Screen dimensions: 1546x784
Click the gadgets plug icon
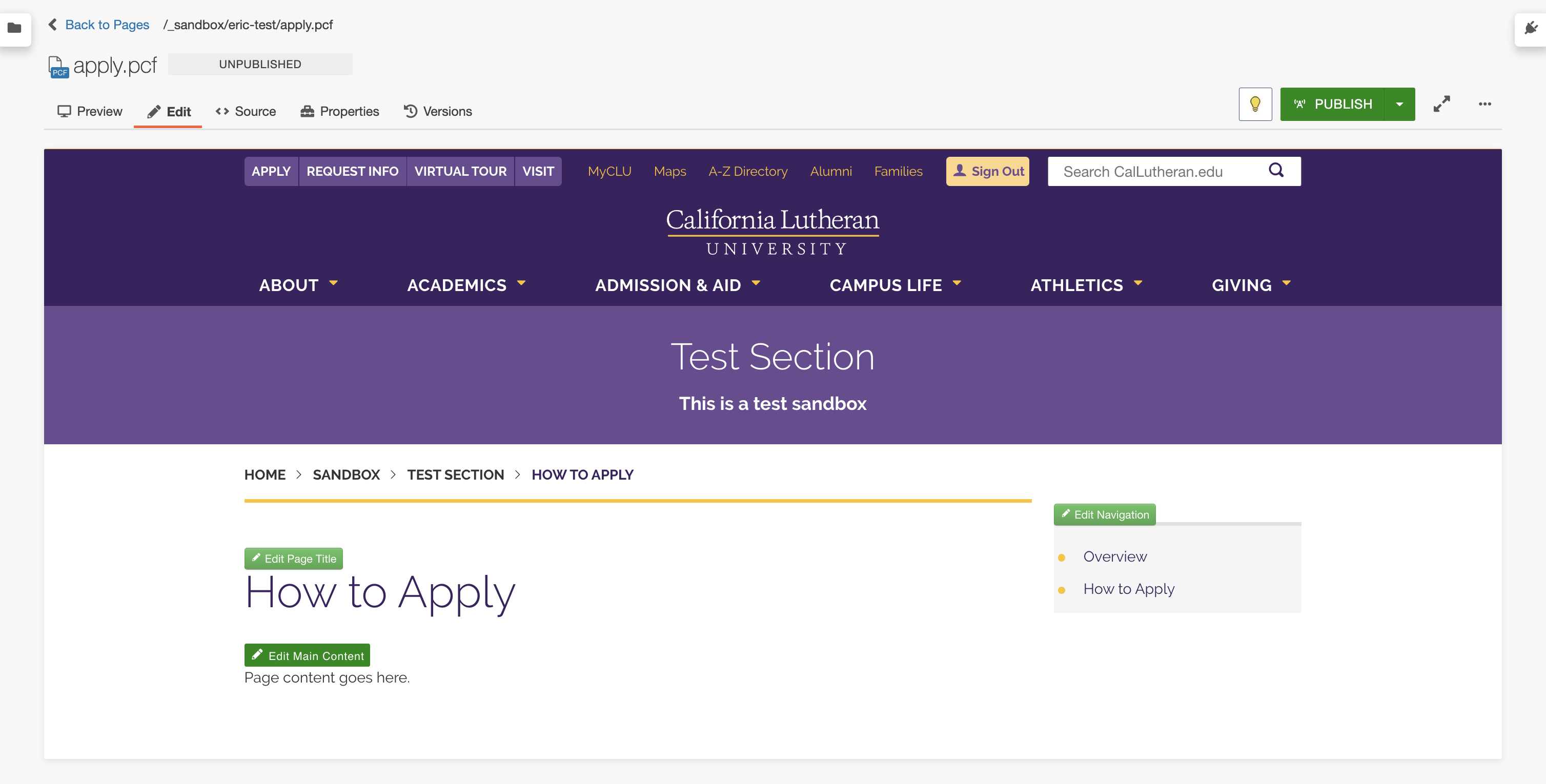(1531, 28)
